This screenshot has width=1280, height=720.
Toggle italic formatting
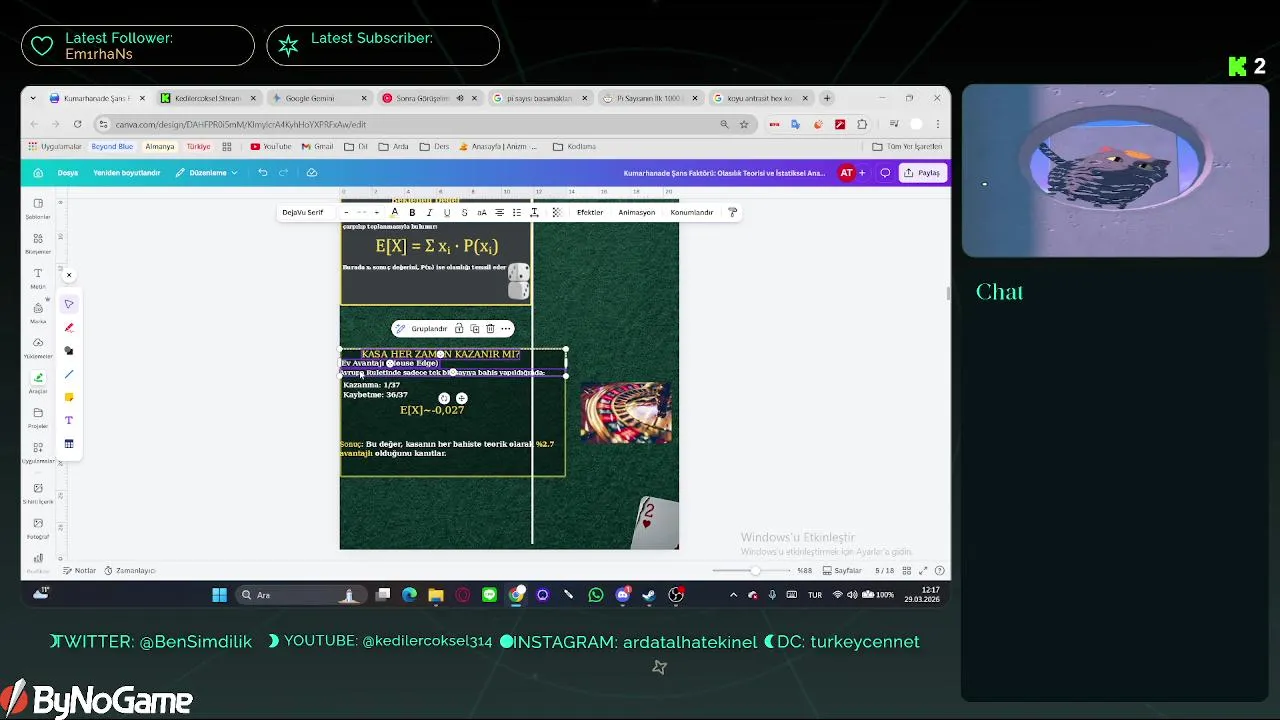point(429,212)
